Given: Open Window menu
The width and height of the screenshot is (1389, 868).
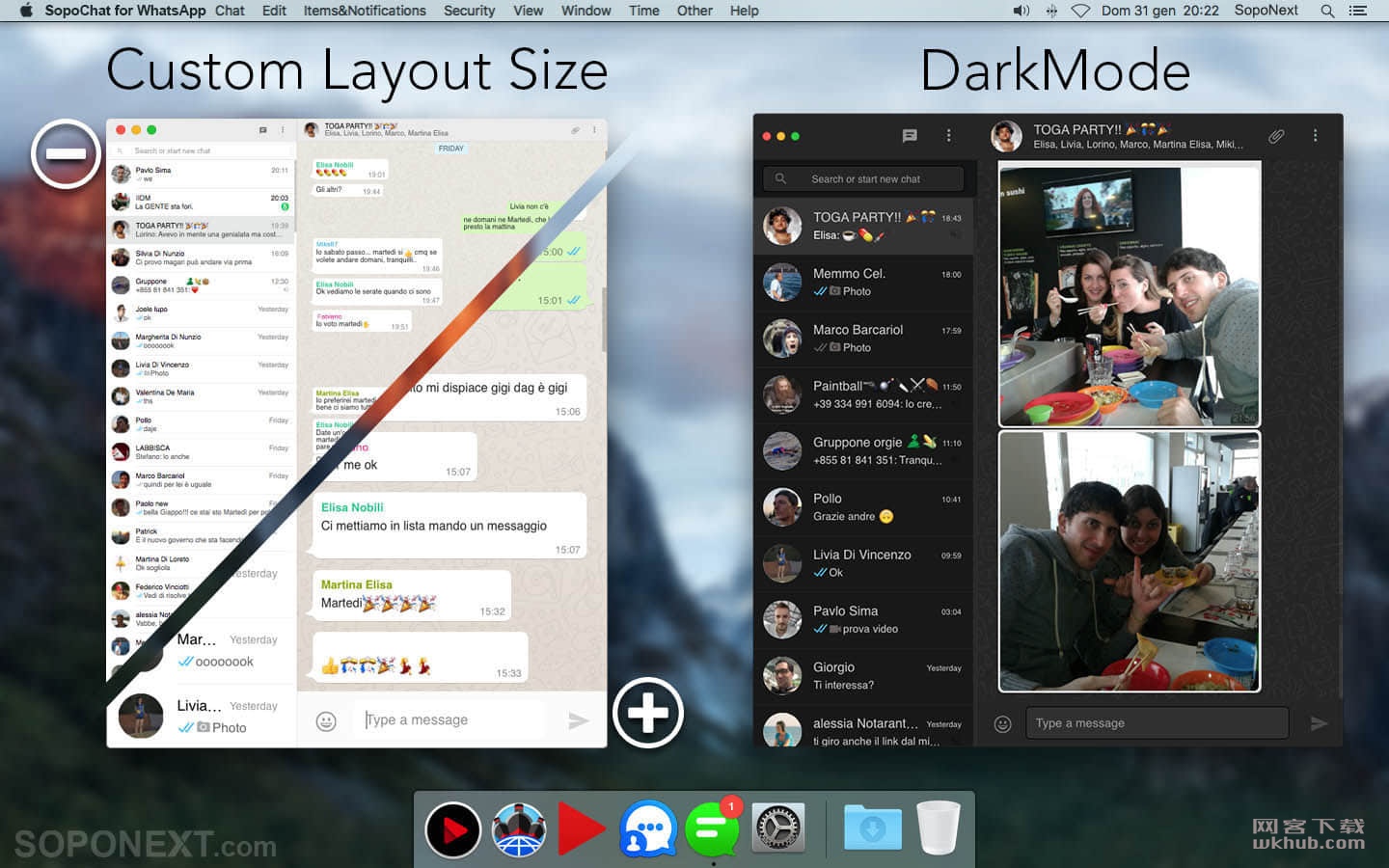Looking at the screenshot, I should (x=586, y=11).
